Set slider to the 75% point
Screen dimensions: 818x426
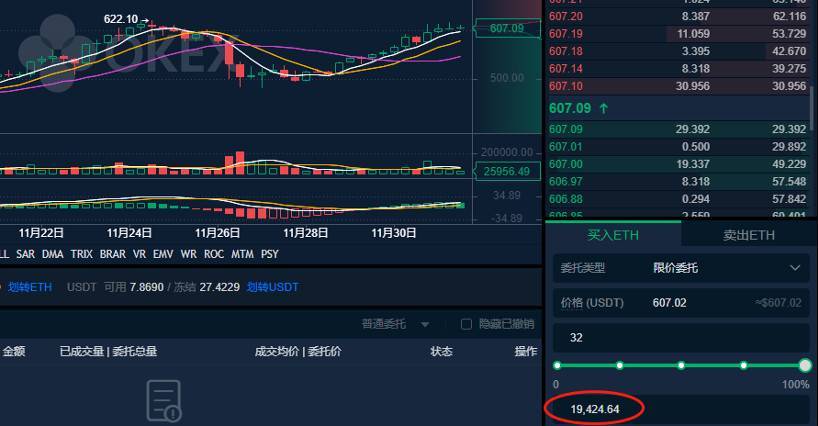[743, 366]
